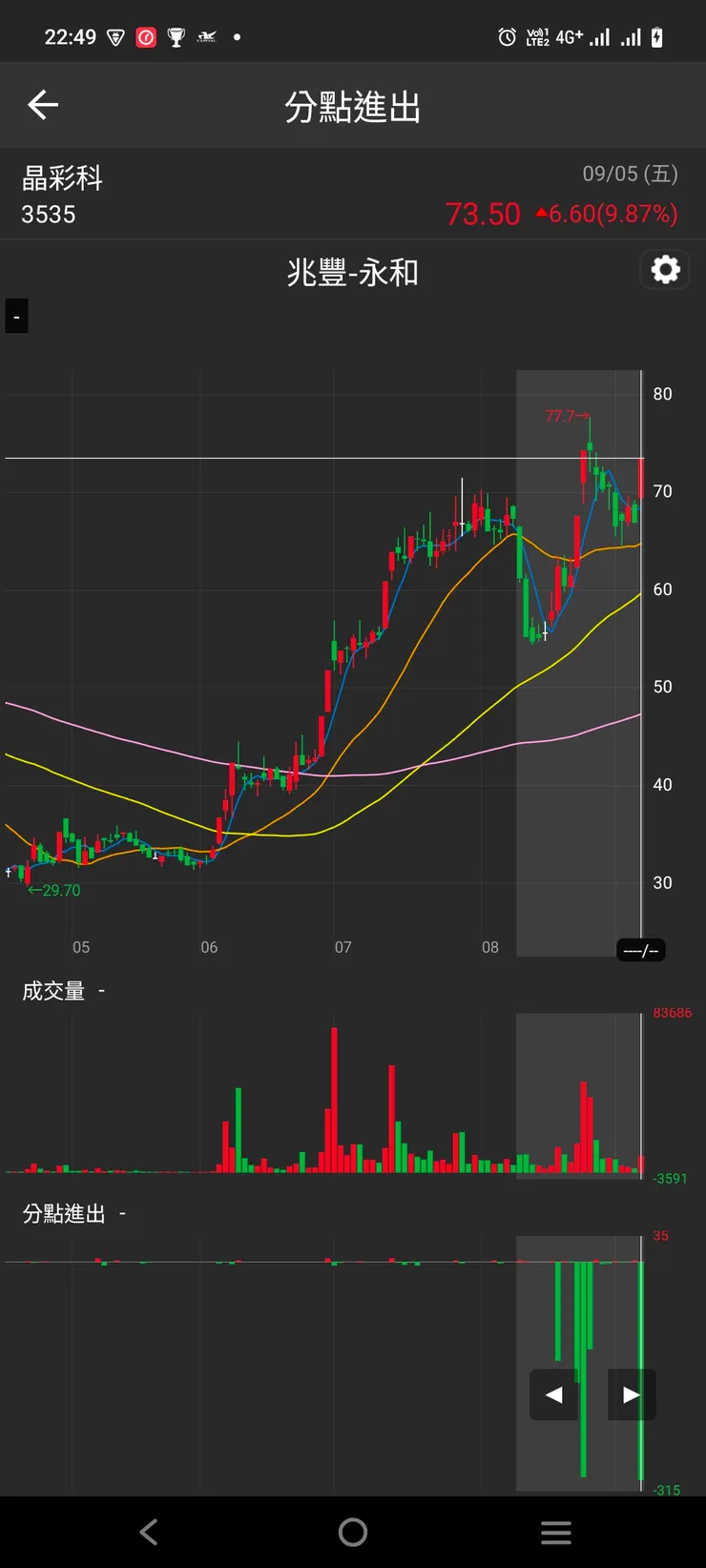Open Android recent apps menu button
Viewport: 706px width, 1568px height.
coord(556,1532)
